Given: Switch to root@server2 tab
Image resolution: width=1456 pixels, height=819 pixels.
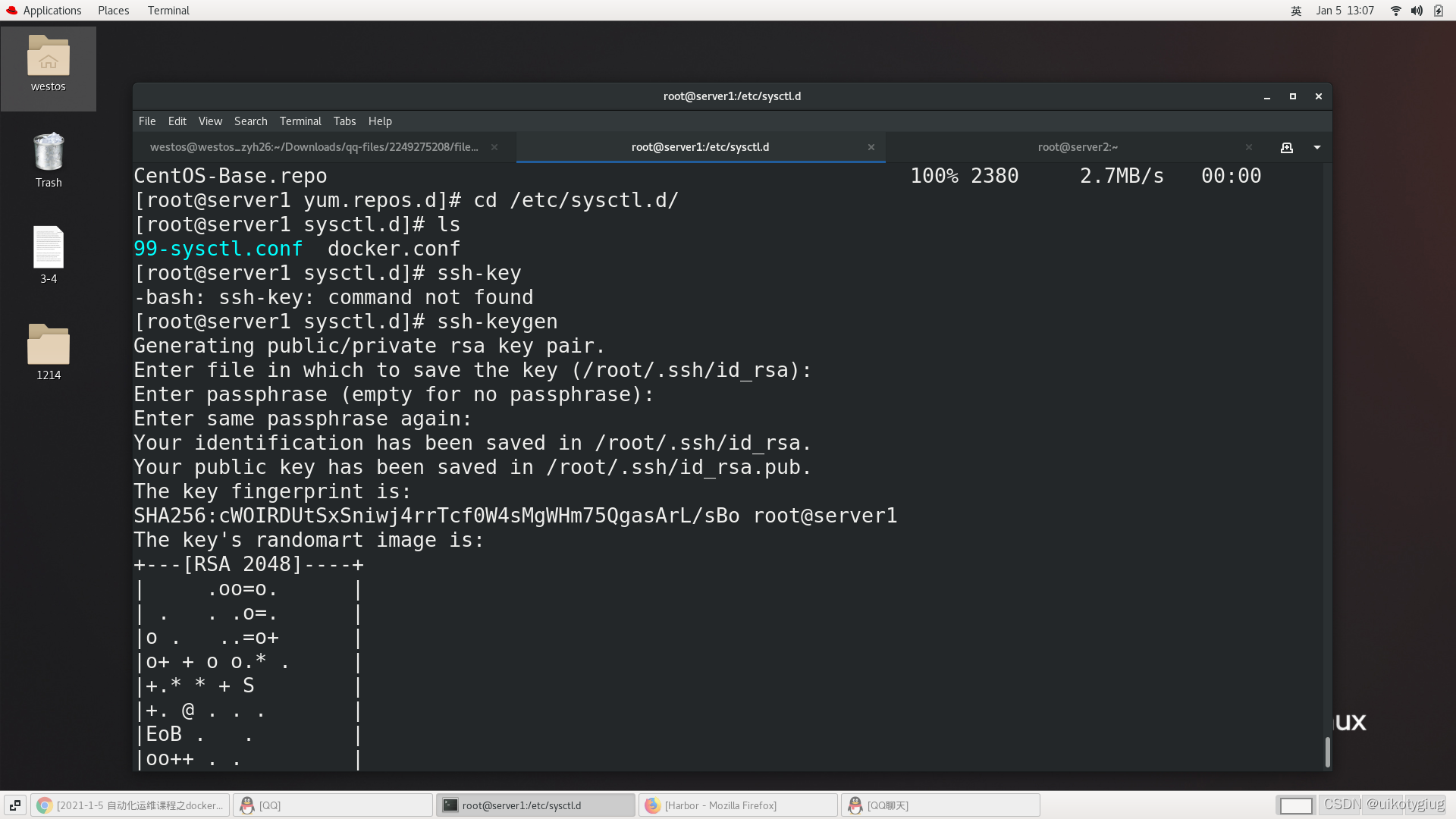Looking at the screenshot, I should (1078, 147).
